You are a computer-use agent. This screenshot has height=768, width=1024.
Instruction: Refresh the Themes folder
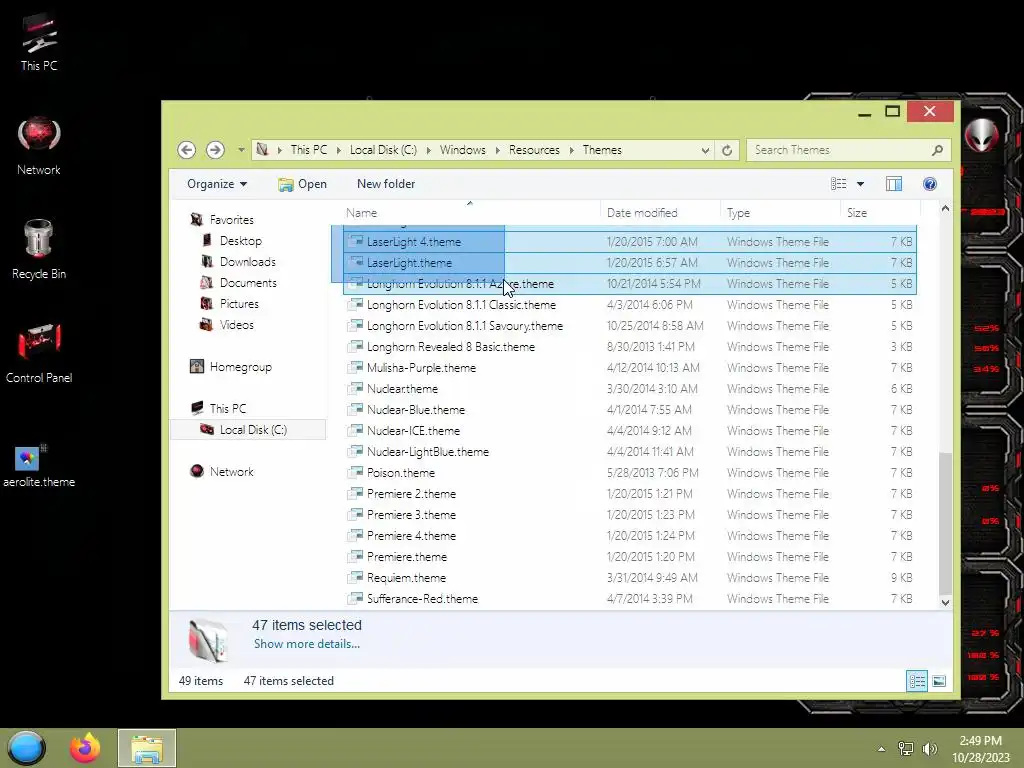tap(727, 150)
